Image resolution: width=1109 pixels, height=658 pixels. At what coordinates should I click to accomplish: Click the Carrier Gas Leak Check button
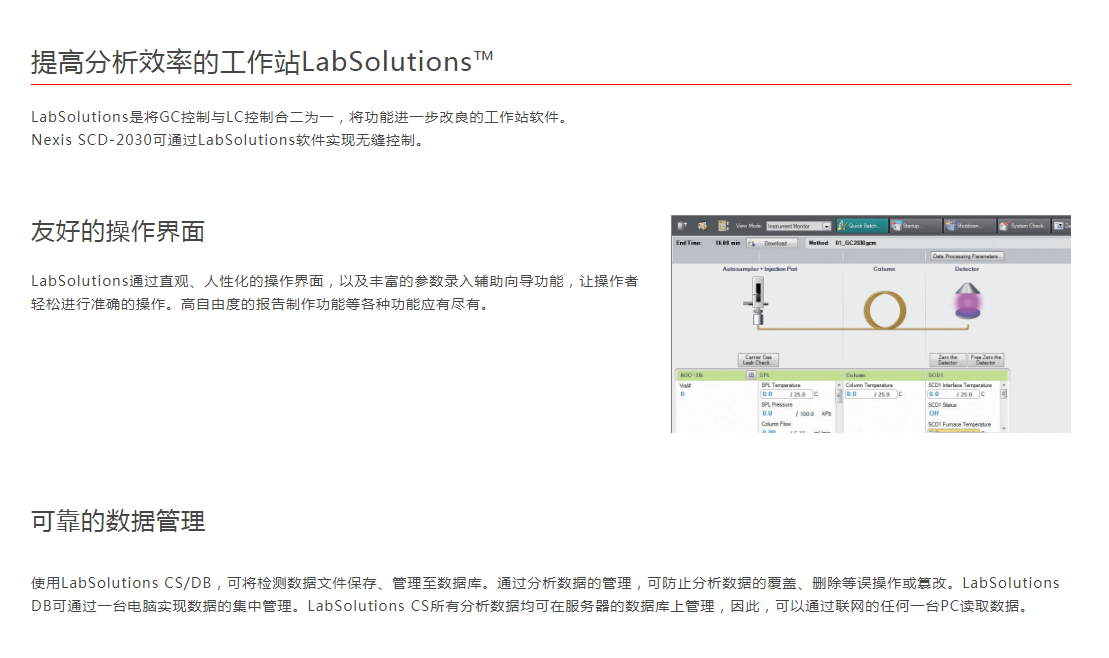[757, 359]
